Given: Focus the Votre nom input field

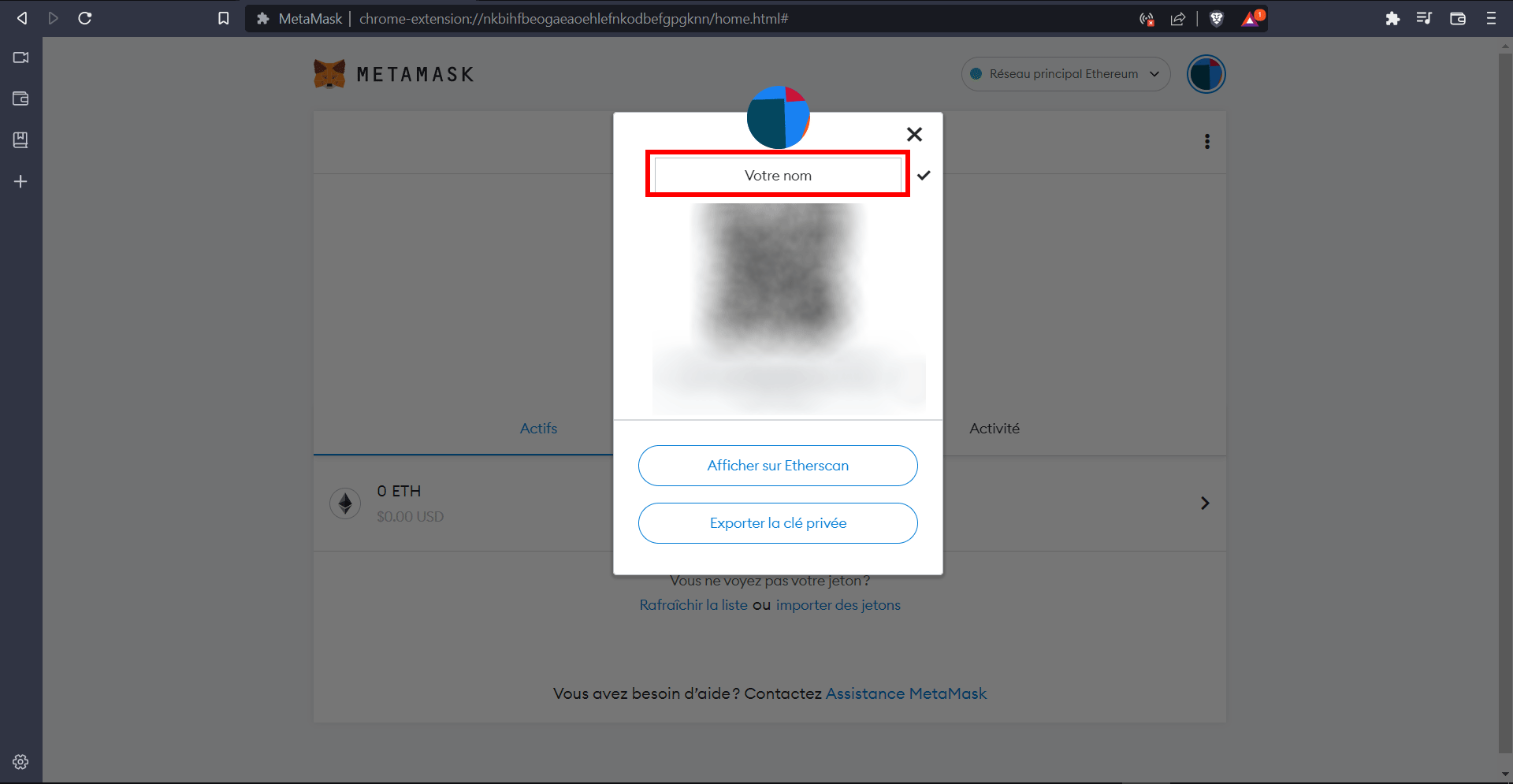Looking at the screenshot, I should [778, 175].
